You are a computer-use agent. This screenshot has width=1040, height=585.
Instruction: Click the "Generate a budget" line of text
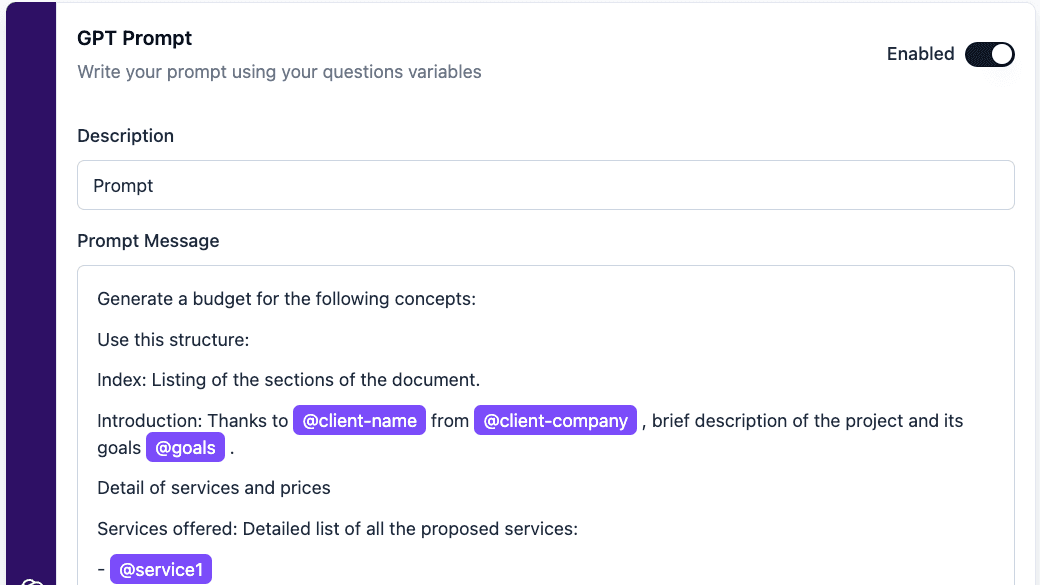[x=287, y=298]
